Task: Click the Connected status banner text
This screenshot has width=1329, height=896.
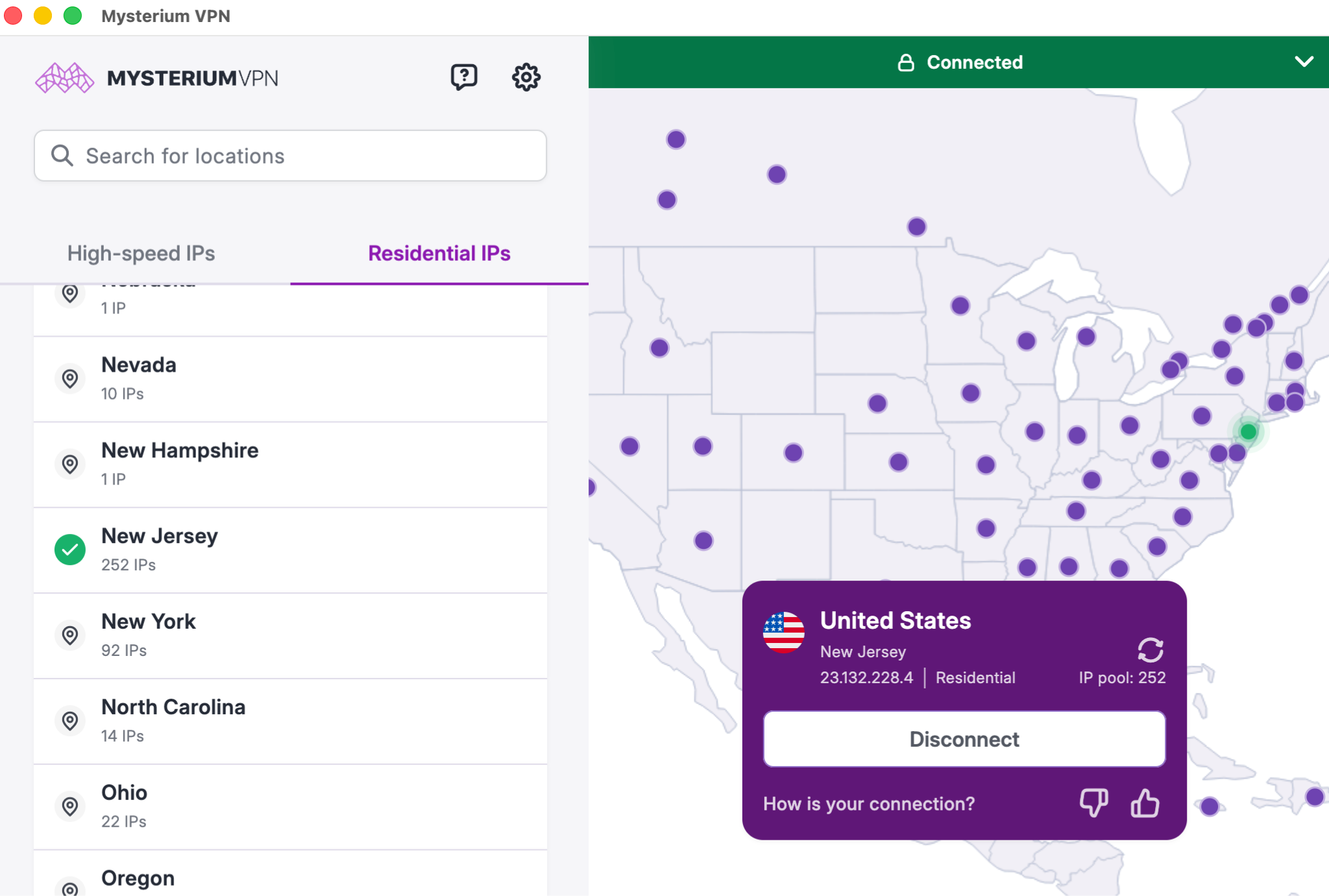Action: click(975, 62)
